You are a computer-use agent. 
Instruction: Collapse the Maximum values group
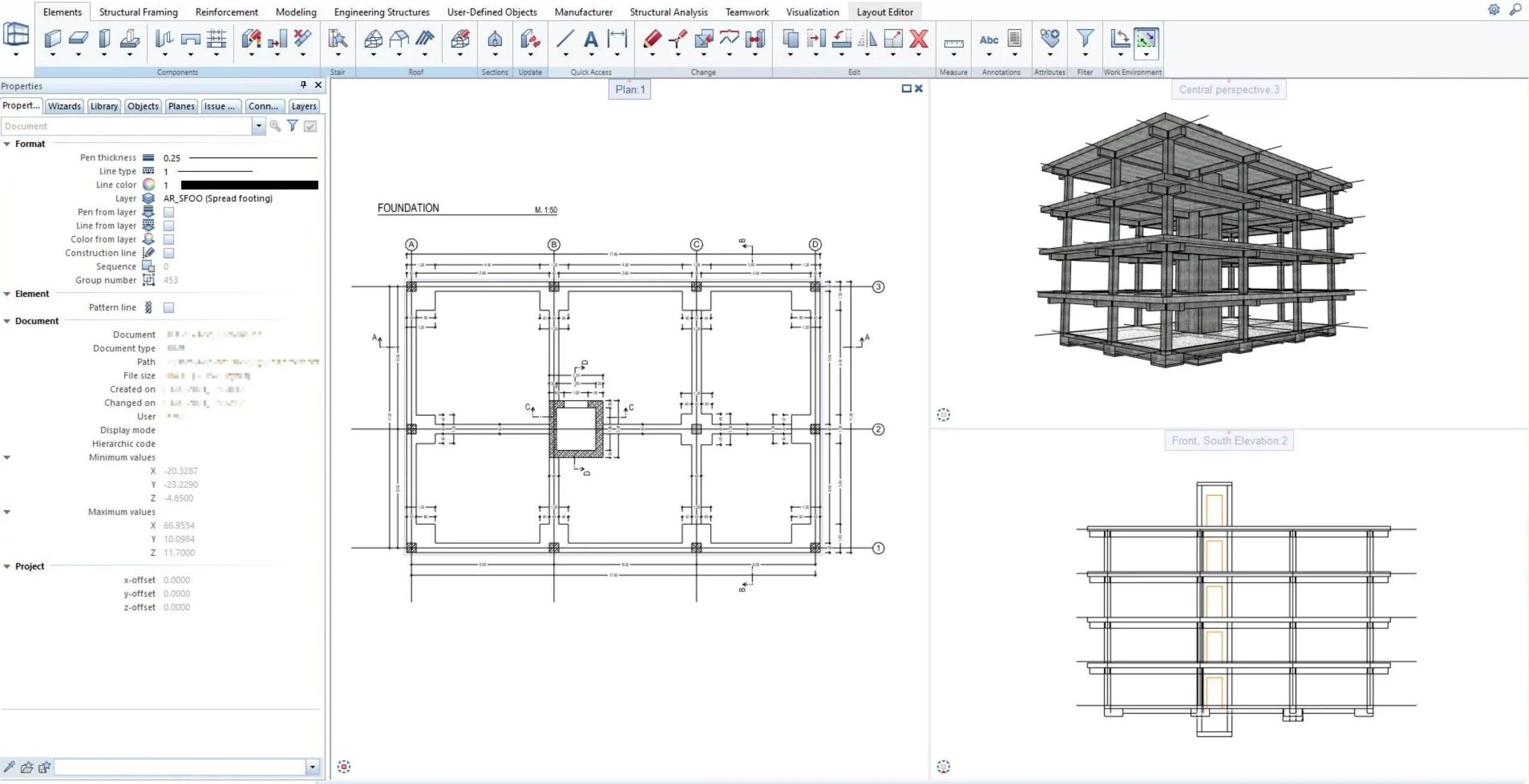click(x=7, y=512)
